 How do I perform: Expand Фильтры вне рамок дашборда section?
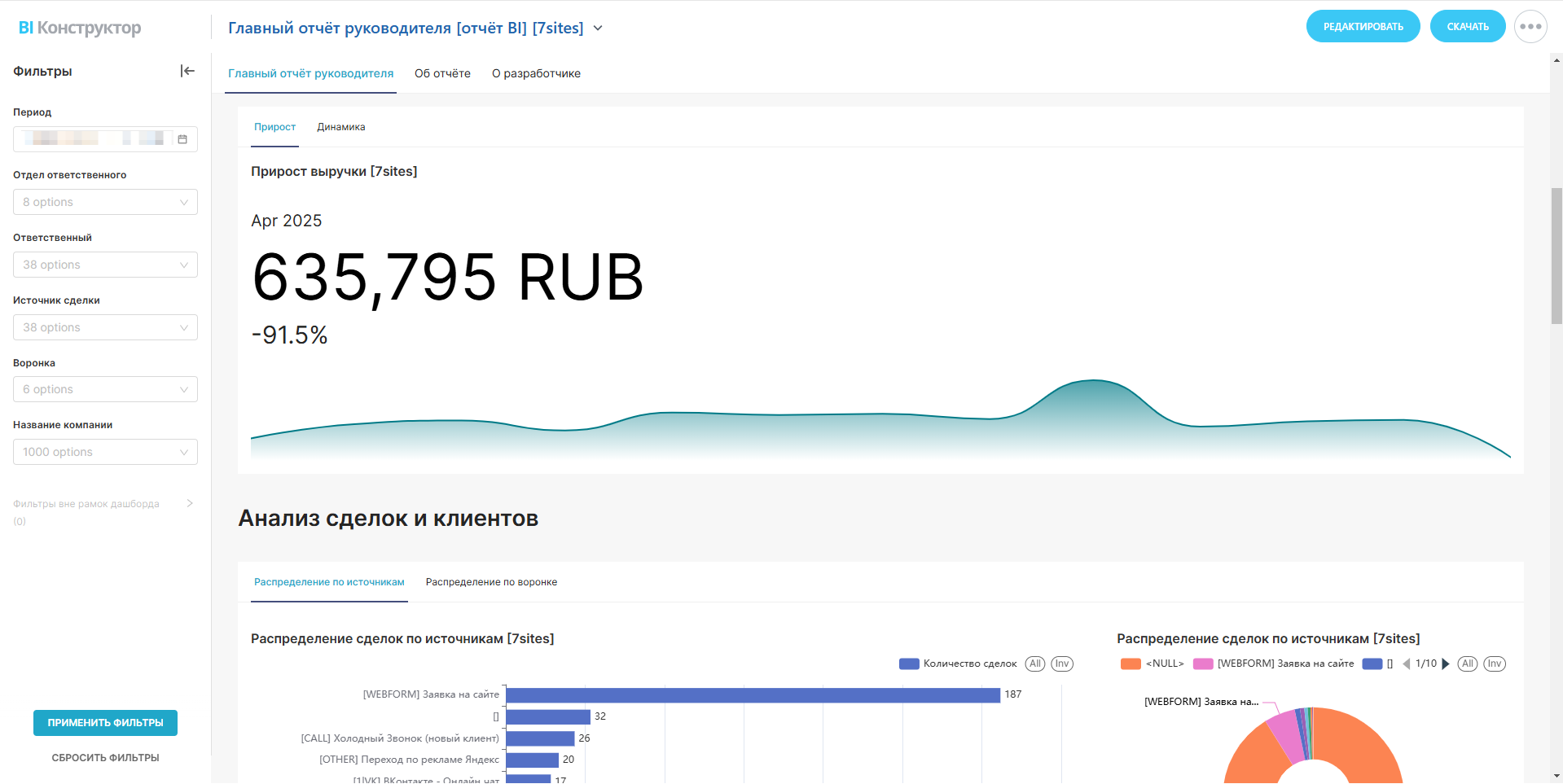190,503
